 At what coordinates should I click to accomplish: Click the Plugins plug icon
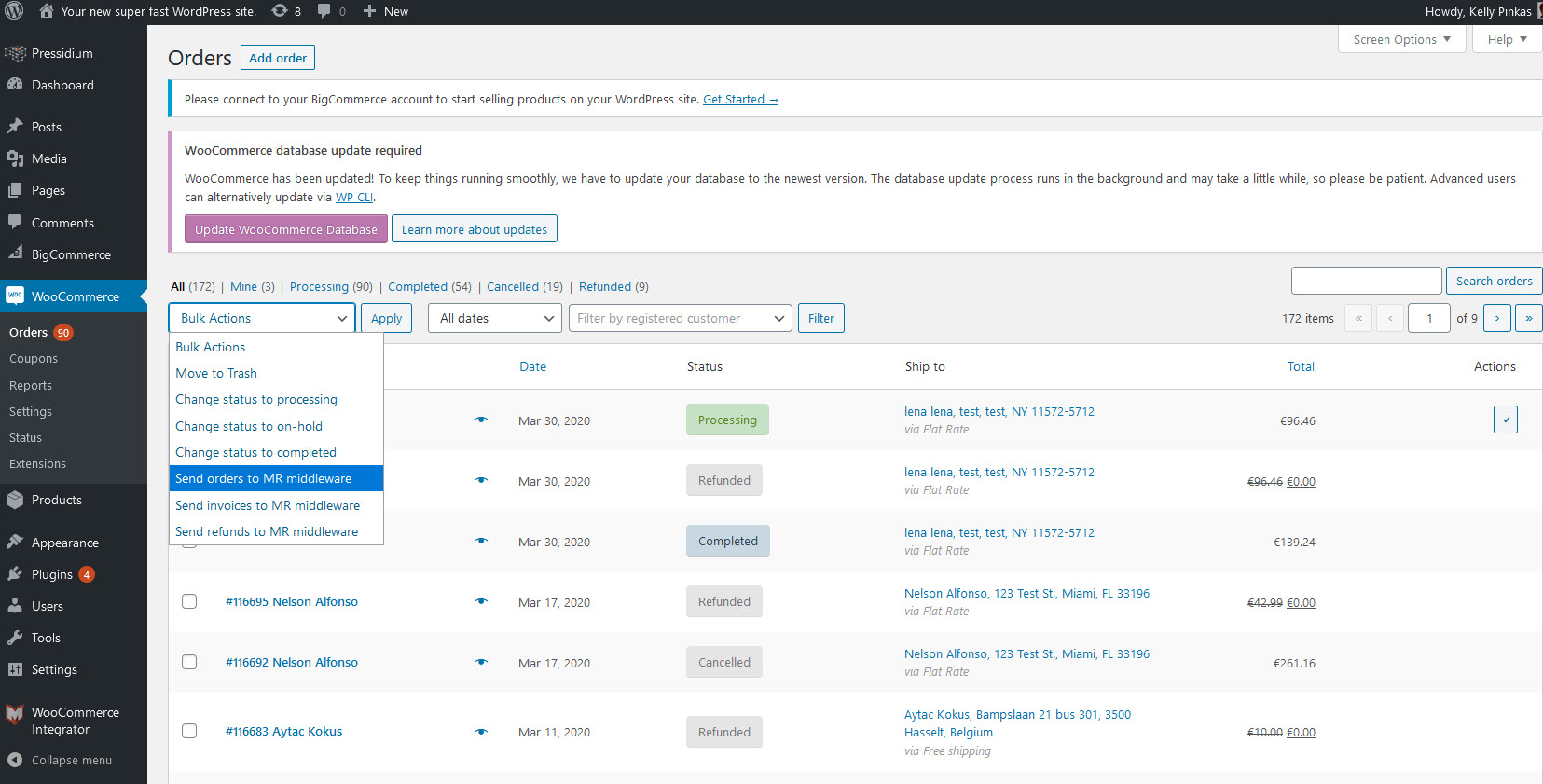[15, 574]
